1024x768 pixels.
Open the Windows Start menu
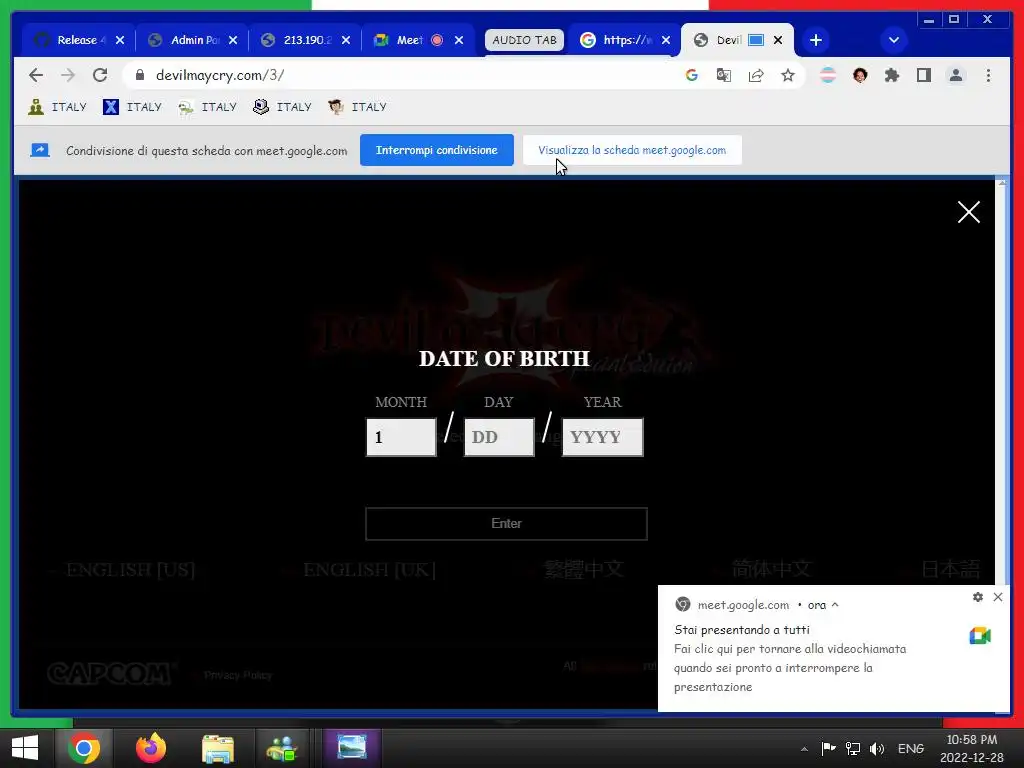coord(25,748)
